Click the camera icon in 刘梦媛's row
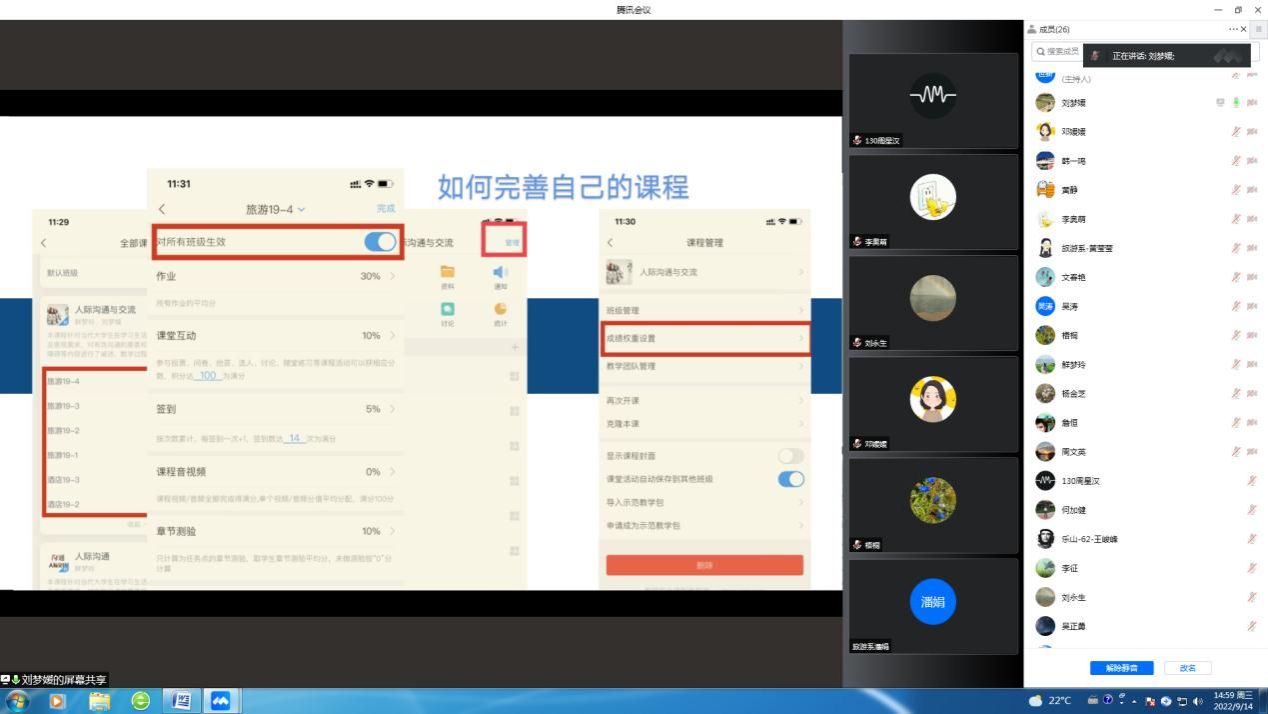Viewport: 1268px width, 714px height. coord(1252,102)
